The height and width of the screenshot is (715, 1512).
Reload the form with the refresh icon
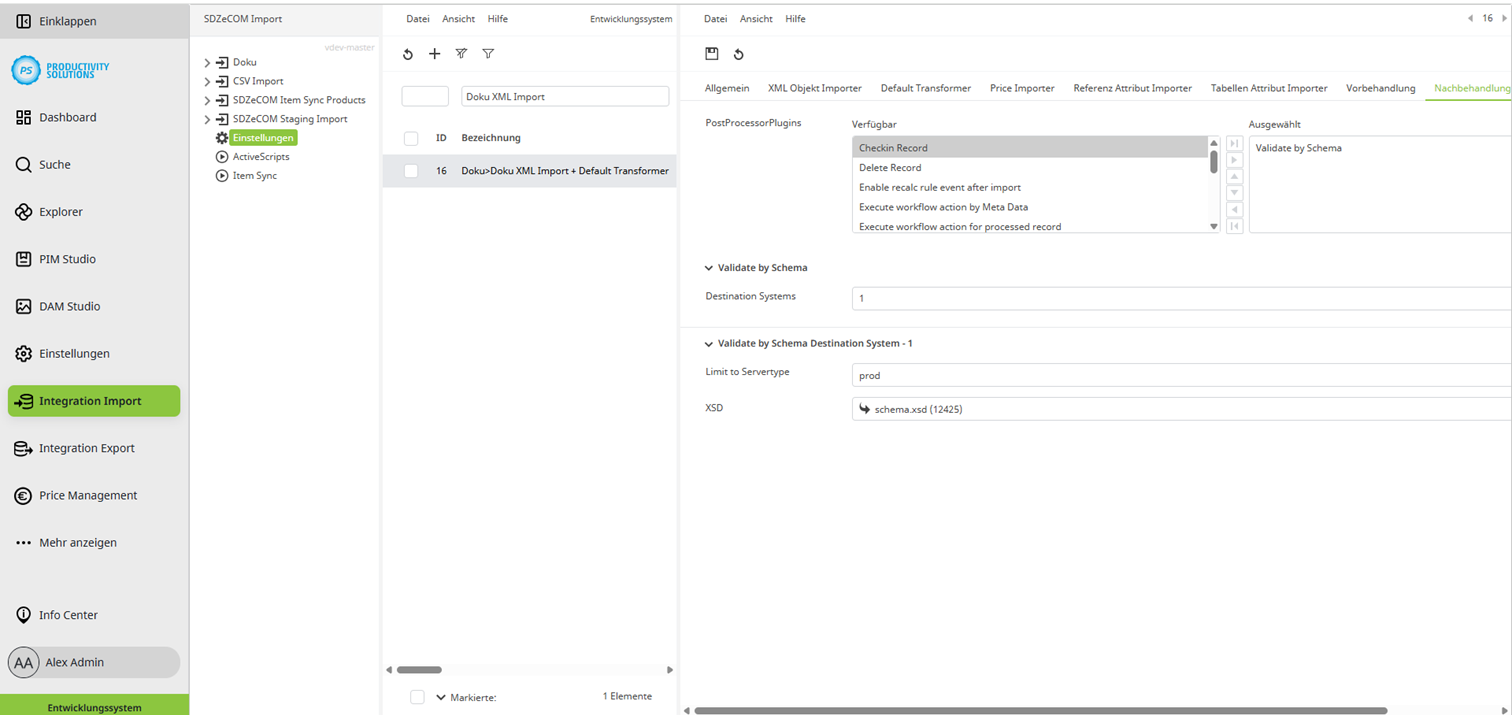pos(738,54)
